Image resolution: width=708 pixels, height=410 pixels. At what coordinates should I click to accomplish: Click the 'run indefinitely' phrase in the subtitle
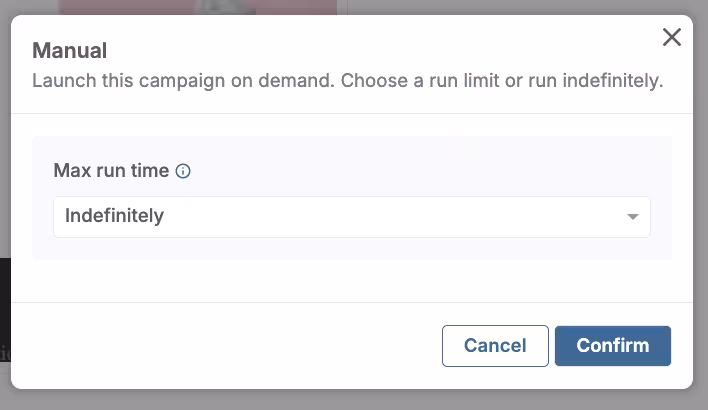[601, 80]
